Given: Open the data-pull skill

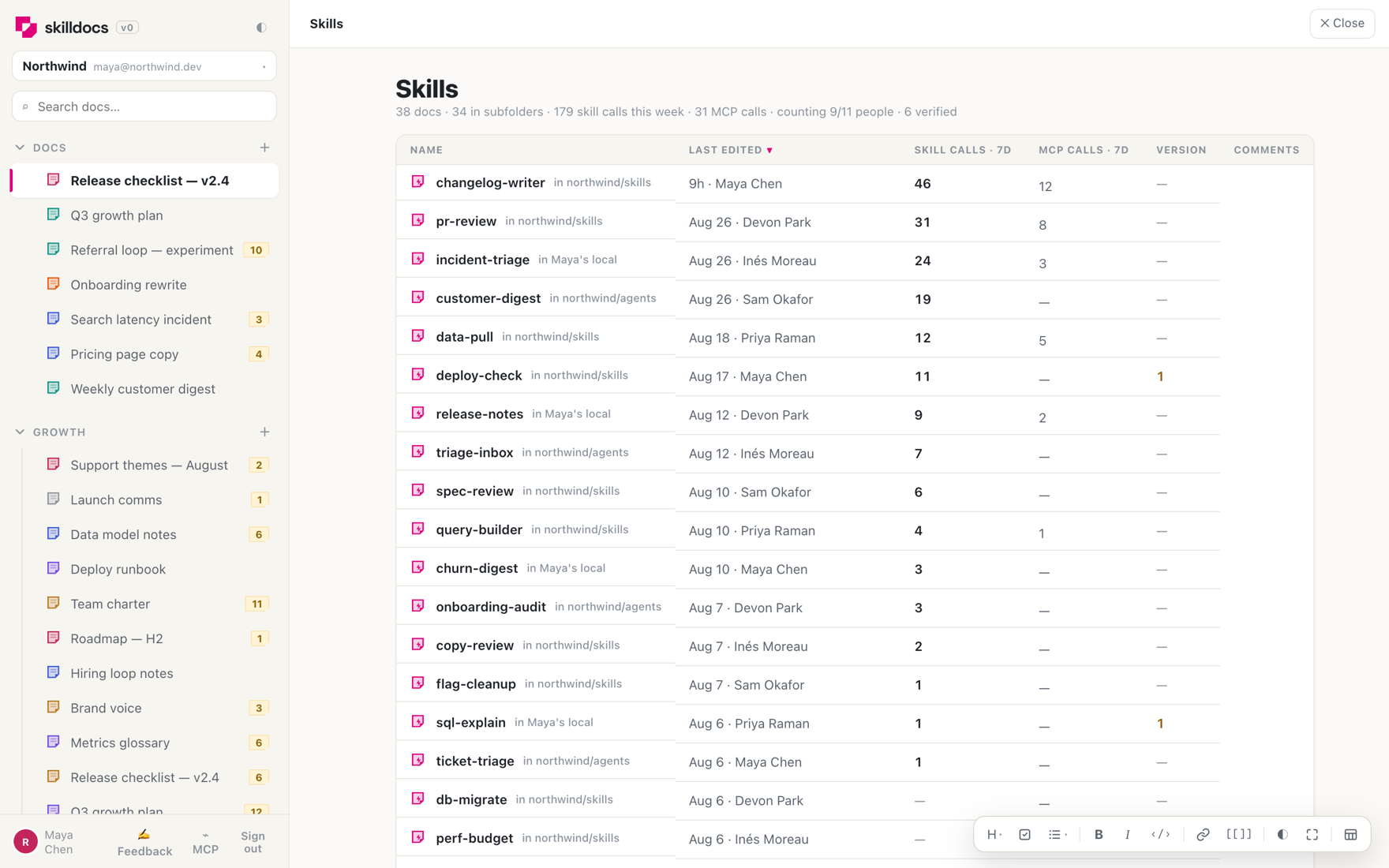Looking at the screenshot, I should [464, 337].
